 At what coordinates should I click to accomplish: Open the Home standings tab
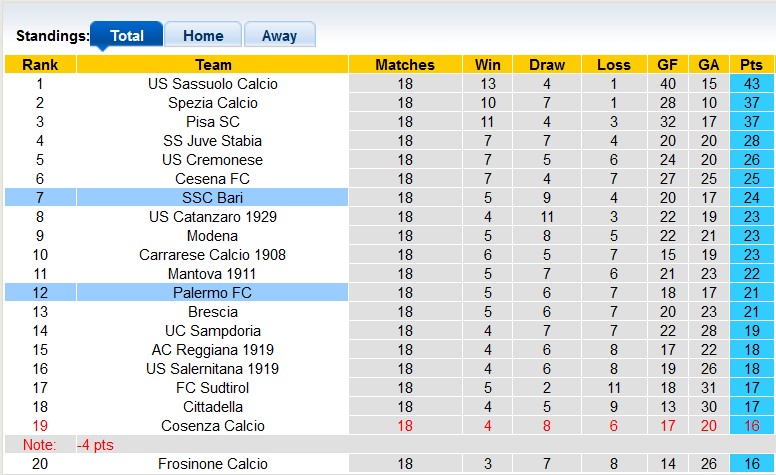(x=203, y=36)
